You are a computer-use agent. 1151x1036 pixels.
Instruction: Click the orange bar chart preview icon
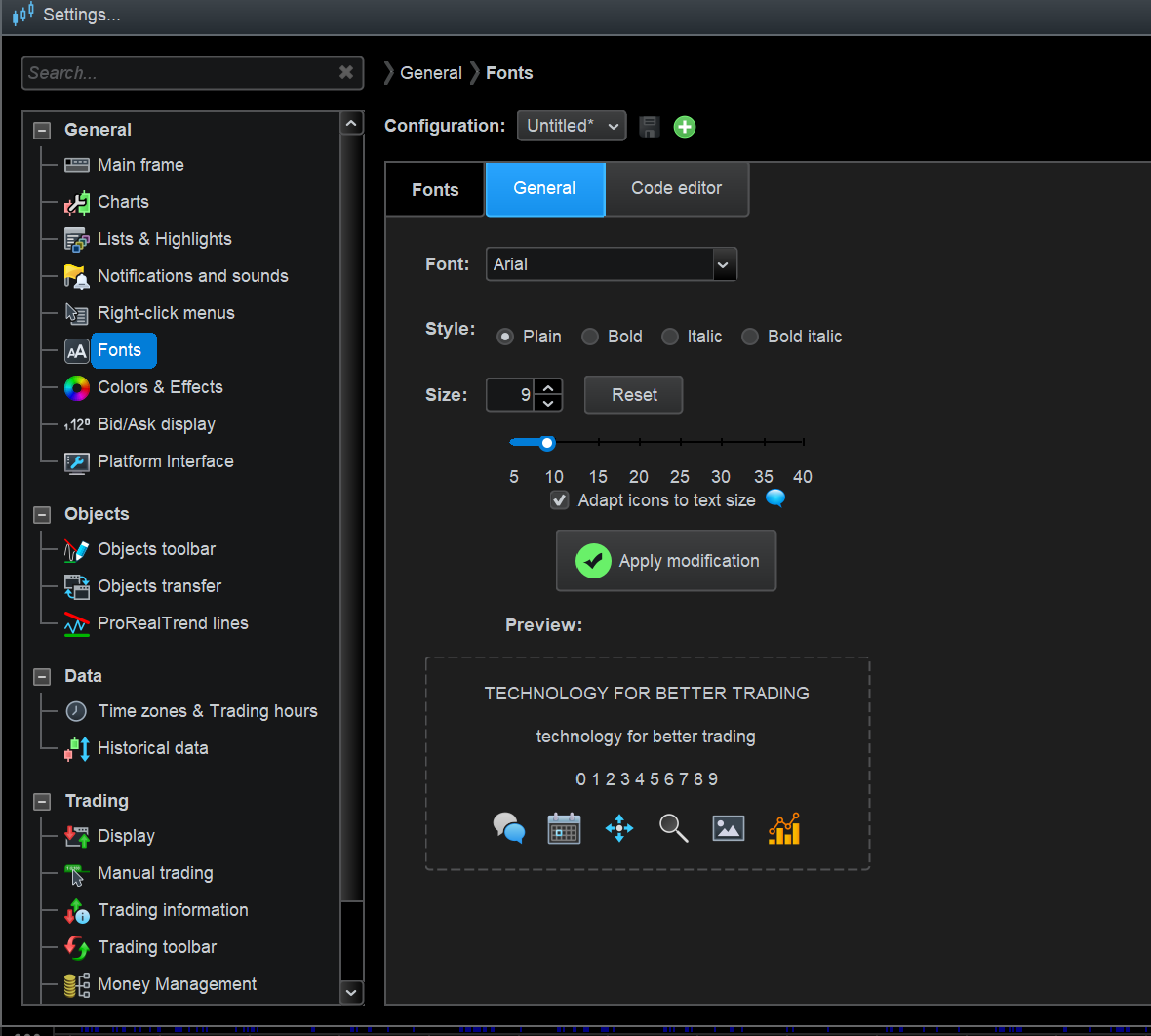pyautogui.click(x=784, y=829)
